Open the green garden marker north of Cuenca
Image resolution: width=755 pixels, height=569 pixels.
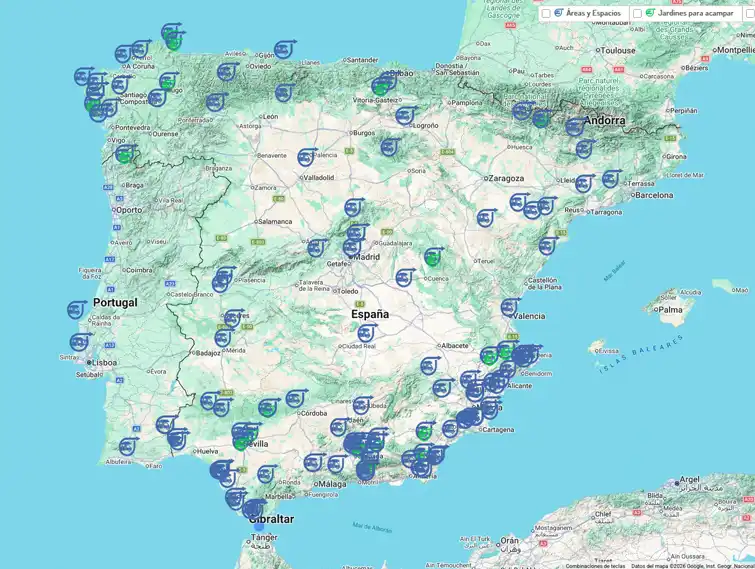pyautogui.click(x=433, y=257)
